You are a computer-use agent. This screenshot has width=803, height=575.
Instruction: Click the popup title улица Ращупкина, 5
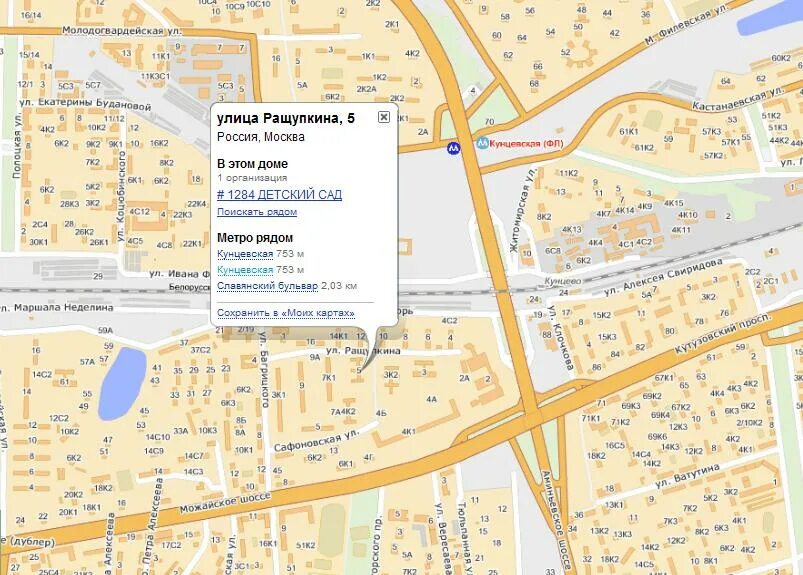286,118
